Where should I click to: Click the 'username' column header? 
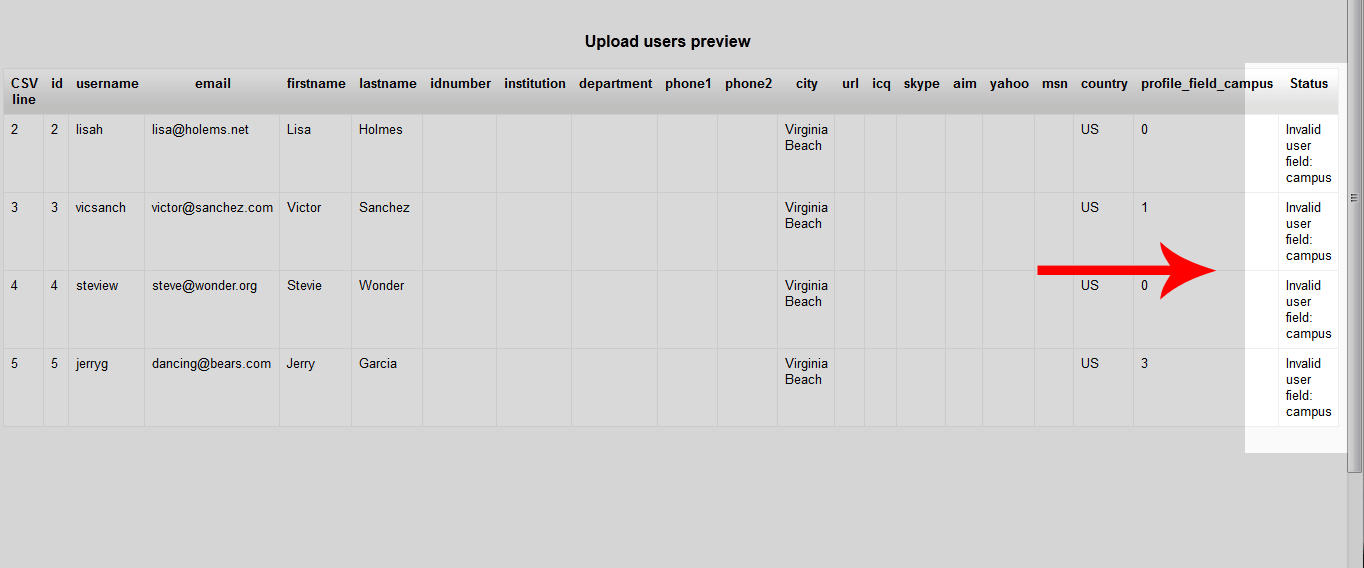coord(107,84)
